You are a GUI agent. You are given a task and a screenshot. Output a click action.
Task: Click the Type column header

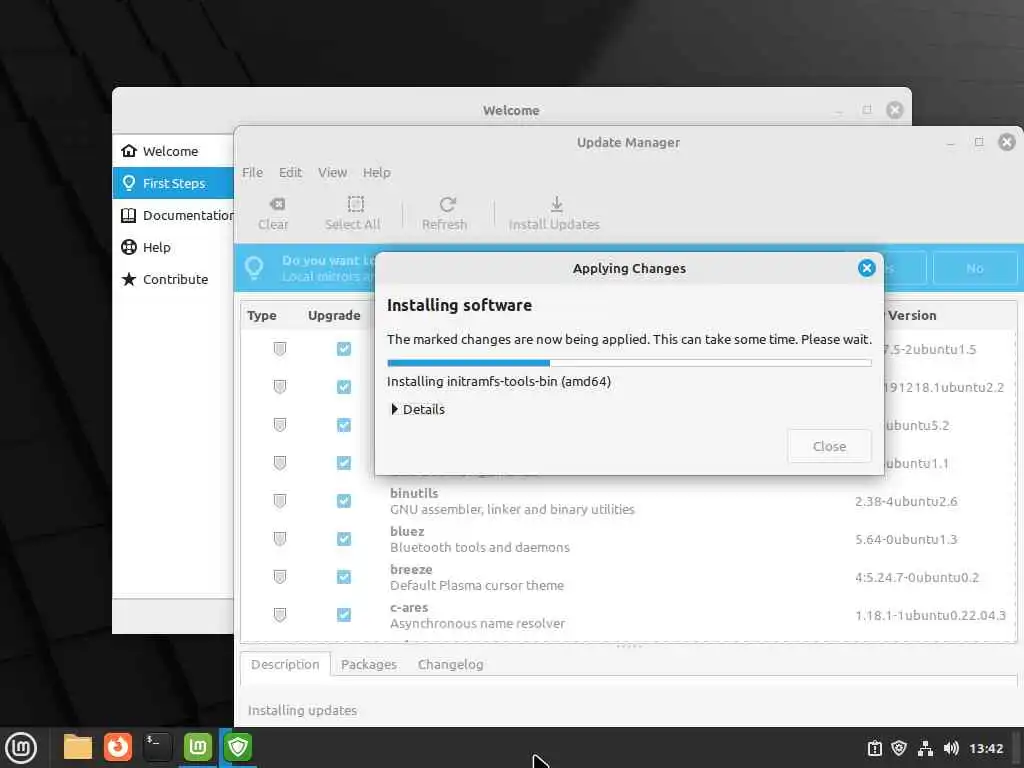click(x=261, y=315)
